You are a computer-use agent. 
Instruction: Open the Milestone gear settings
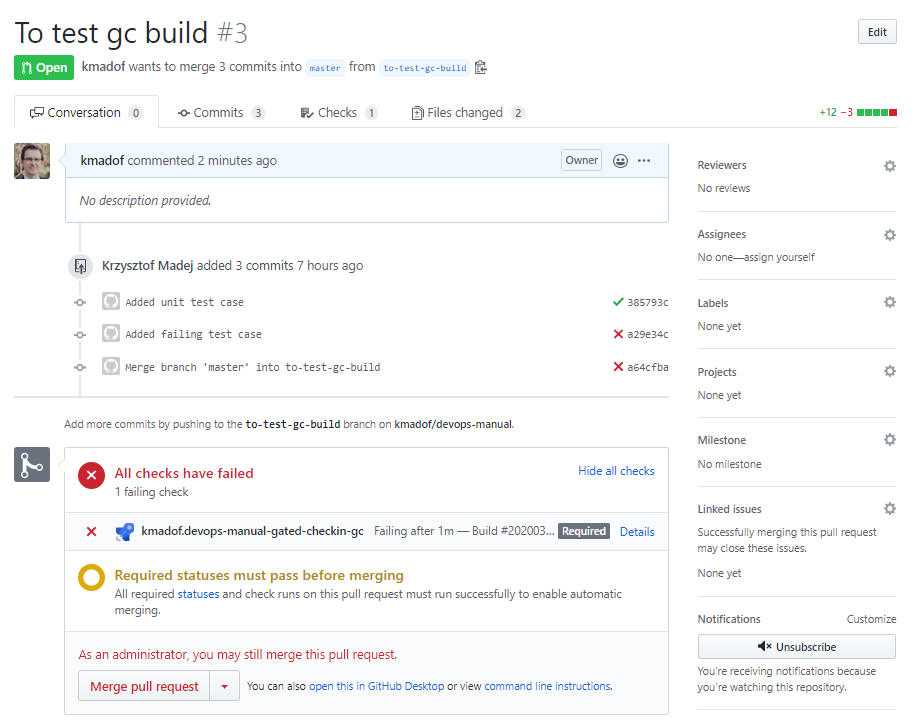coord(890,440)
